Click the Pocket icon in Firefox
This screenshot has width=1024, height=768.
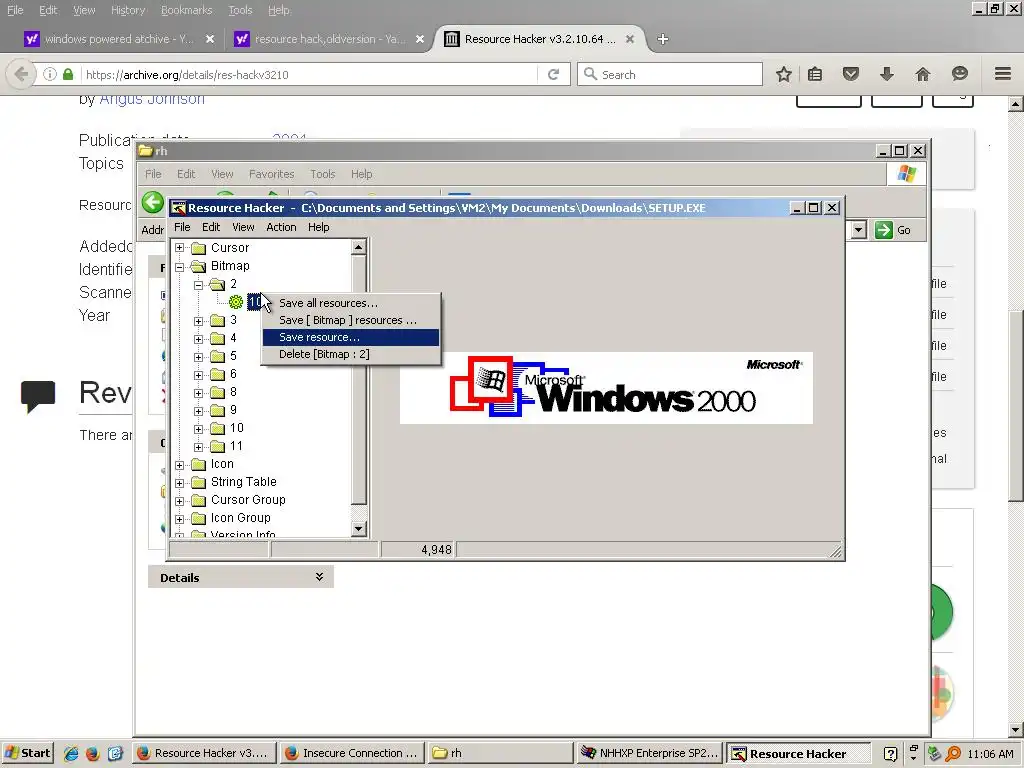click(850, 74)
